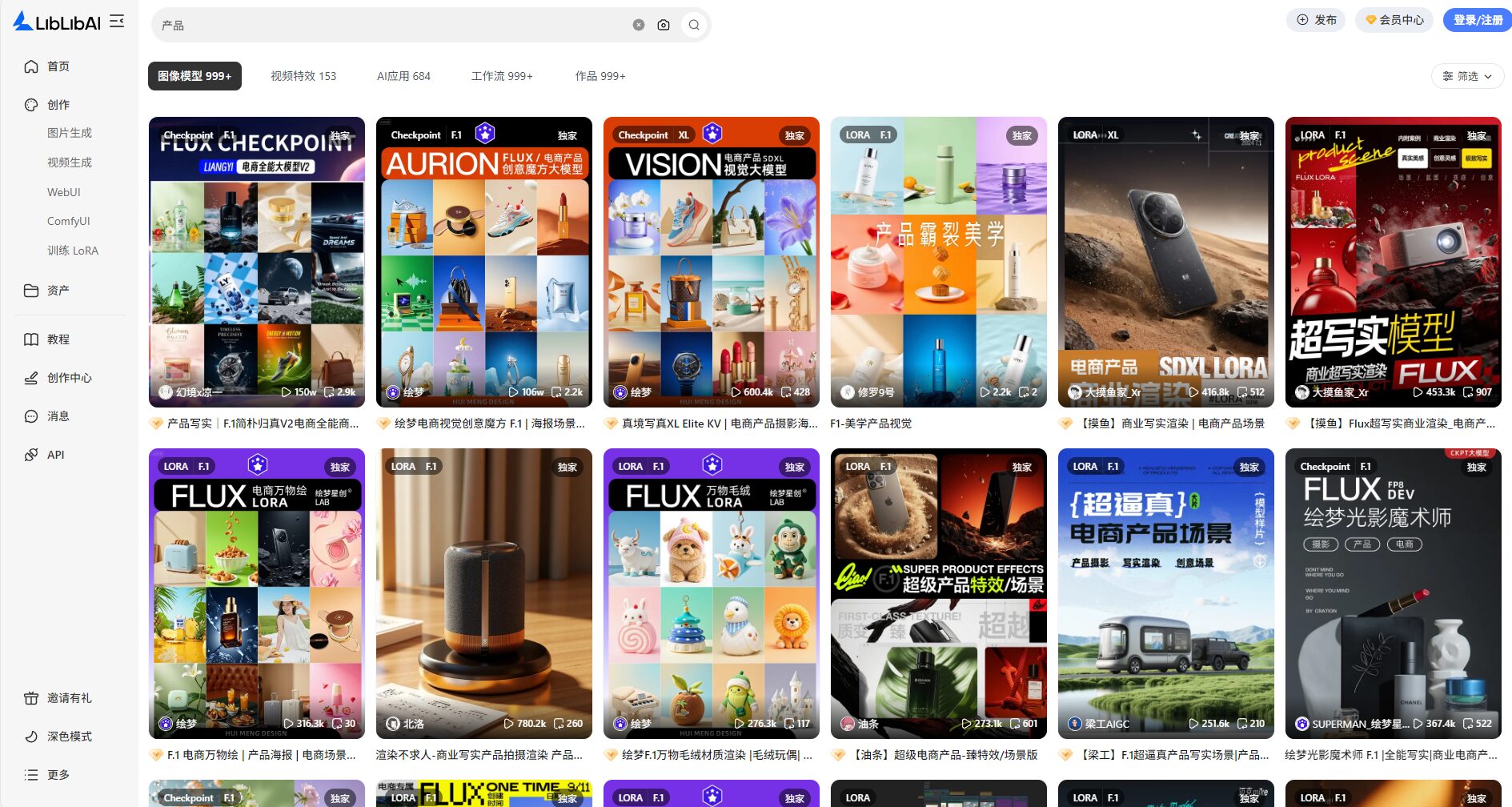Viewport: 1512px width, 807px height.
Task: Open the 筛选 filter dropdown
Action: tap(1466, 76)
